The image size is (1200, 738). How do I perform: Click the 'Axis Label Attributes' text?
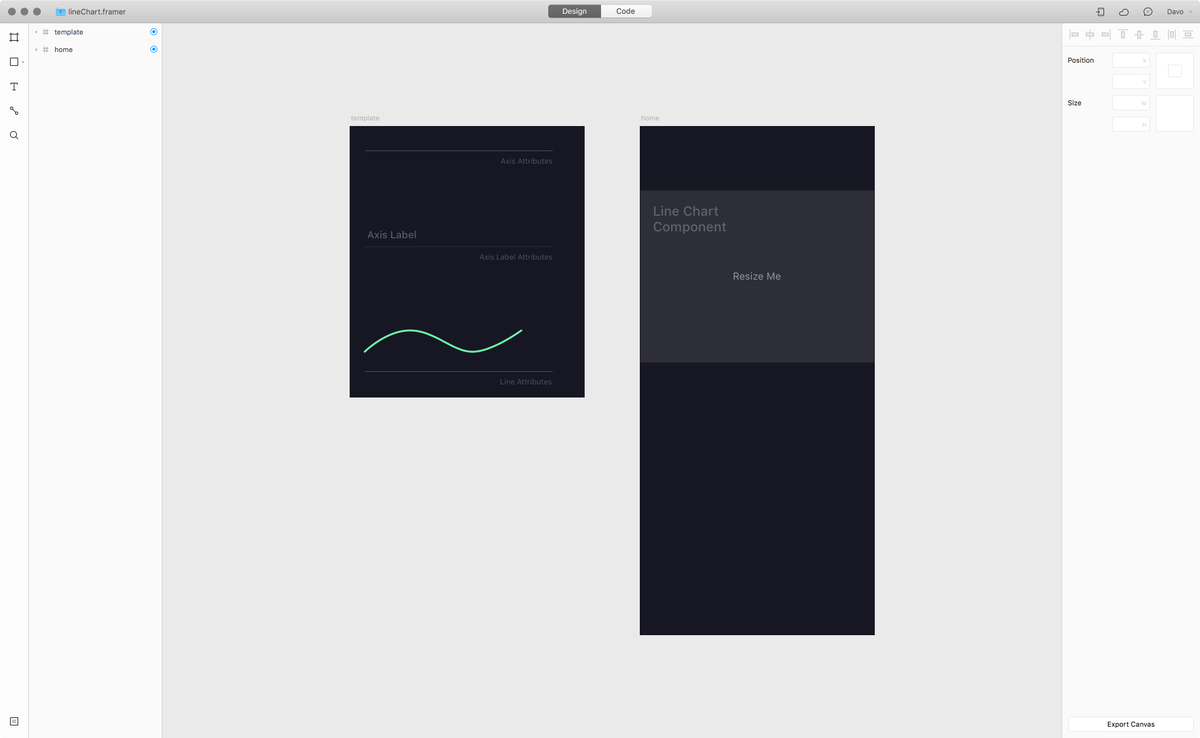tap(515, 257)
